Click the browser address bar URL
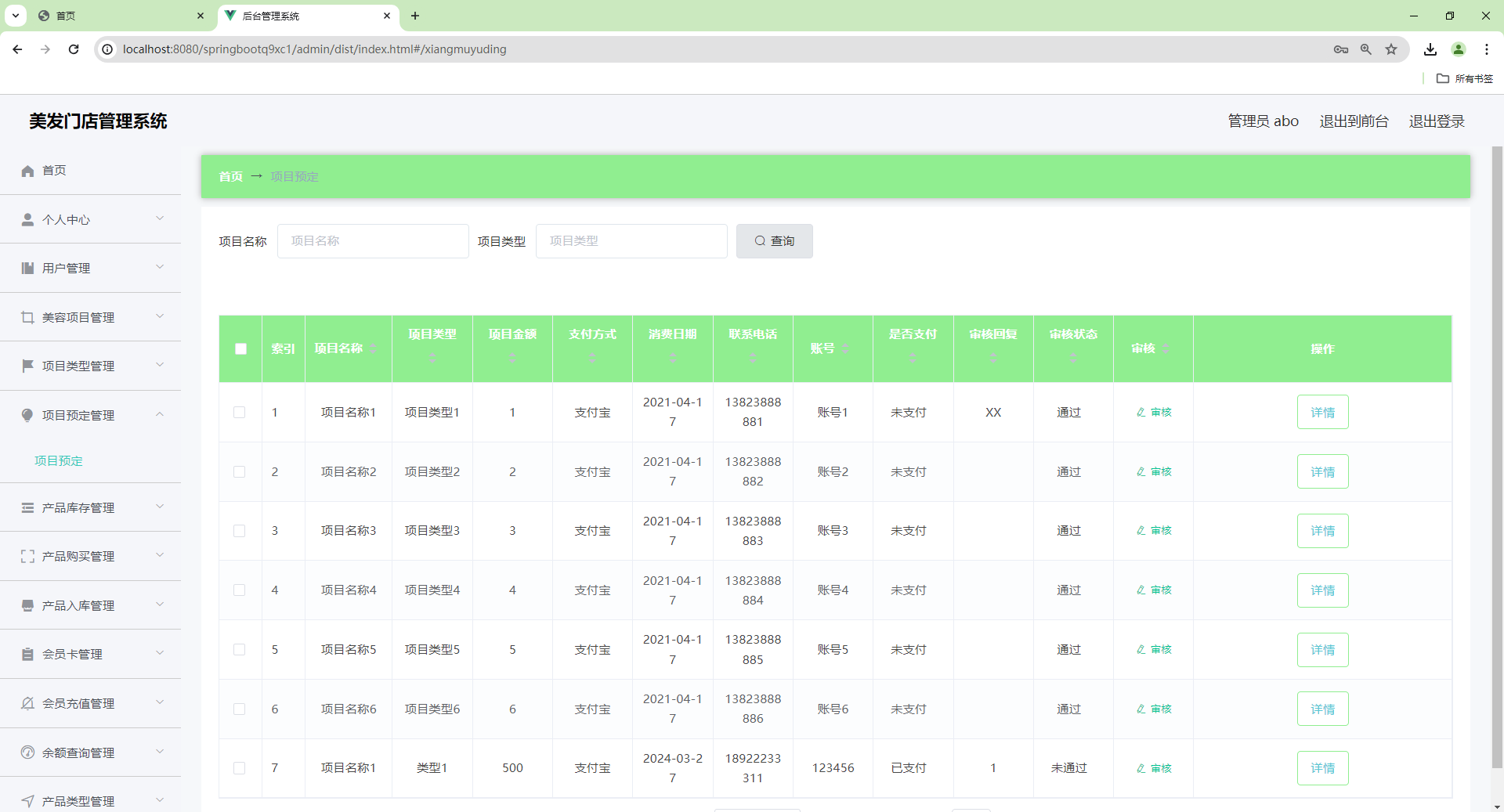Viewport: 1504px width, 812px height. click(x=314, y=49)
